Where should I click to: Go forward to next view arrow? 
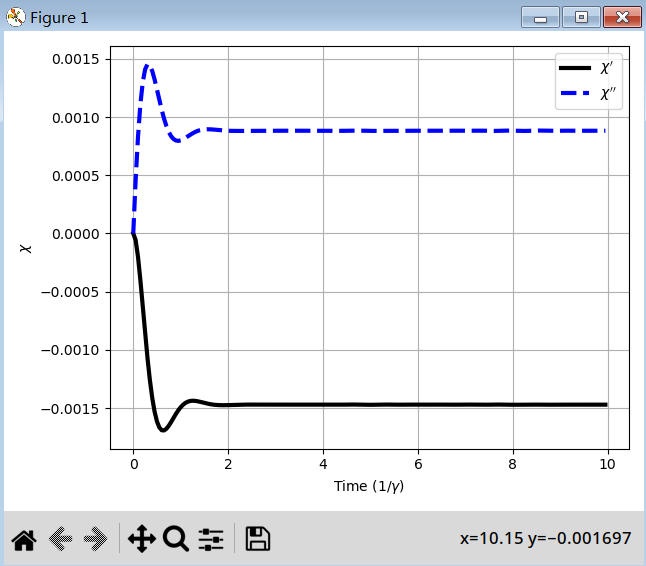click(x=95, y=540)
